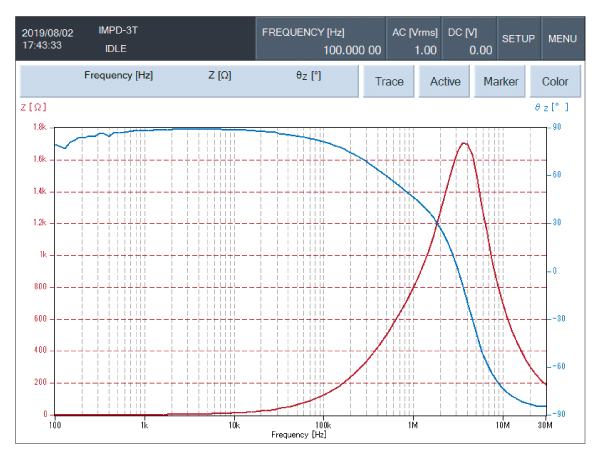Open the Trace options
Viewport: 600px width, 459px height.
[389, 81]
